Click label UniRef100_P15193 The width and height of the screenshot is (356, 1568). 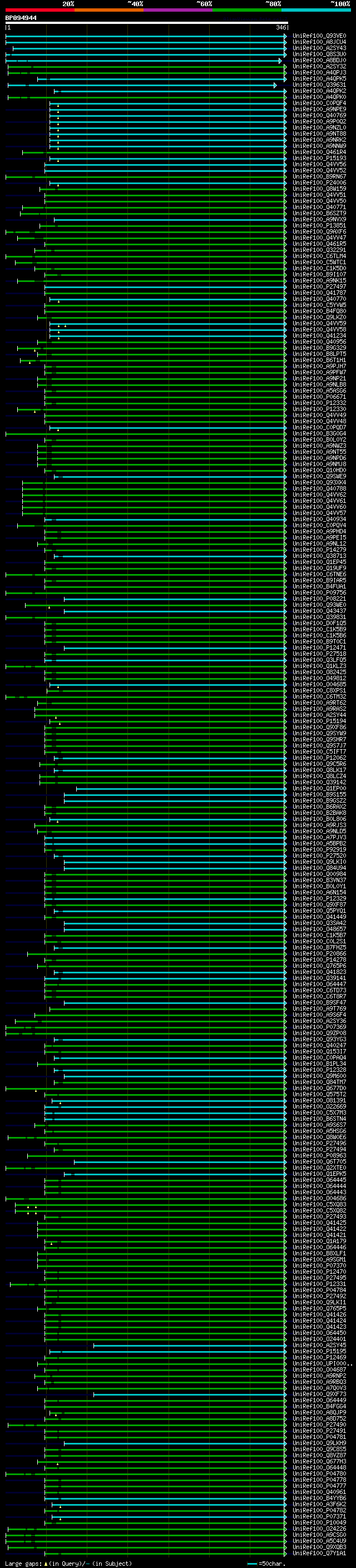(x=319, y=159)
